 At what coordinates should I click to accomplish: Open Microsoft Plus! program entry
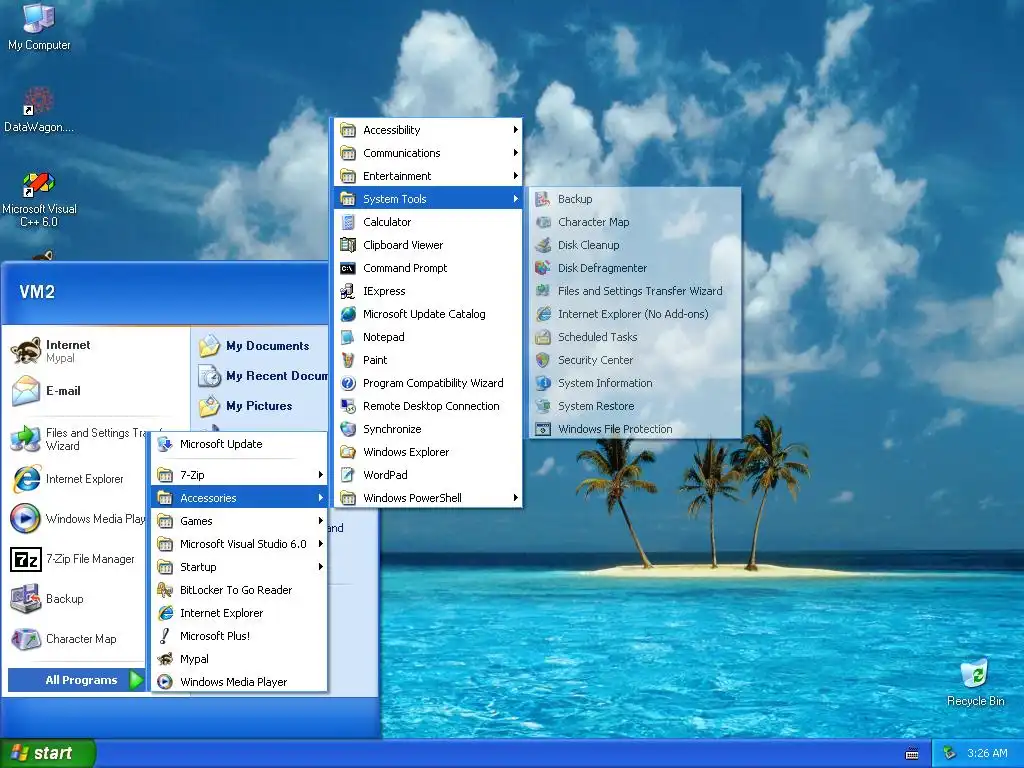point(239,635)
